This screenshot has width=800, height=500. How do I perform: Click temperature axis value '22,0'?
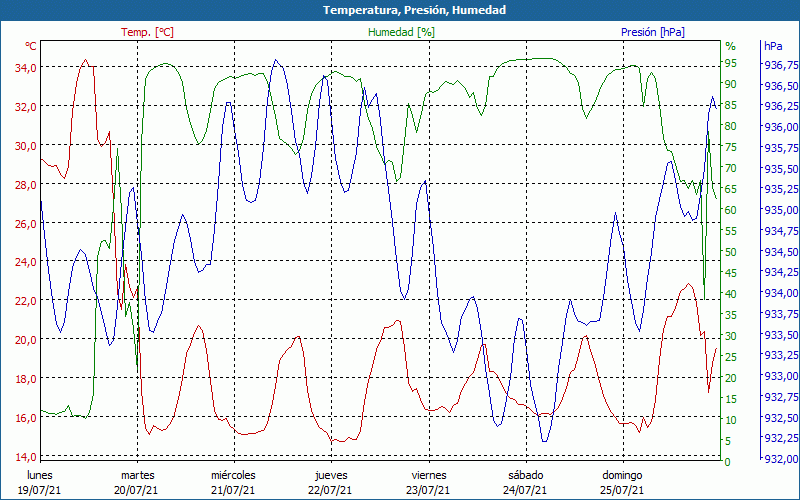click(25, 301)
